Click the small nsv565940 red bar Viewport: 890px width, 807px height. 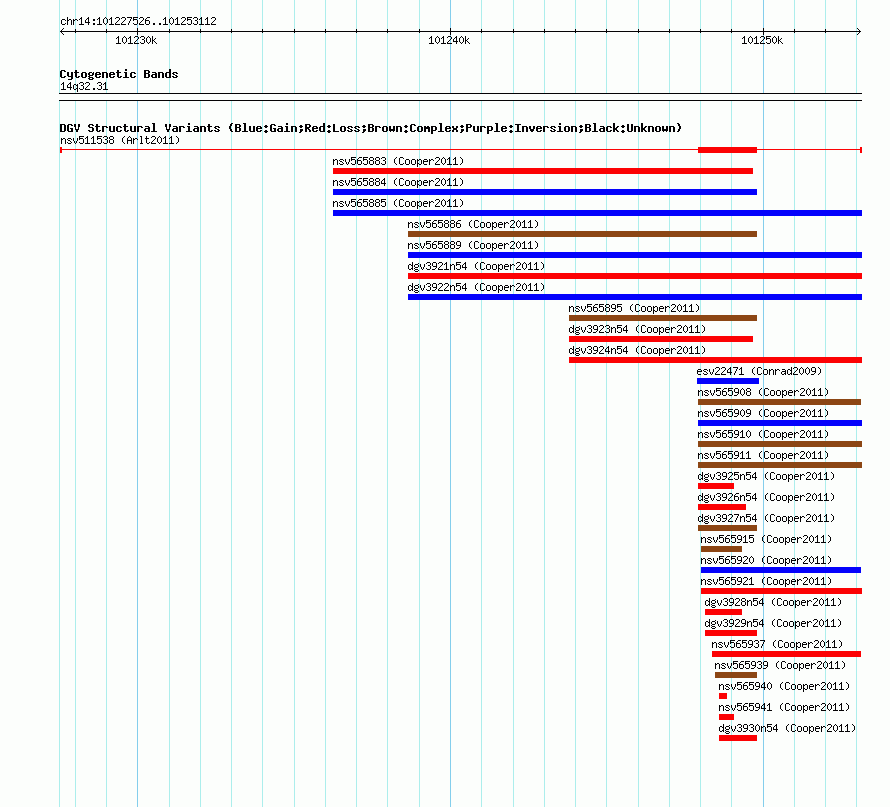coord(723,696)
